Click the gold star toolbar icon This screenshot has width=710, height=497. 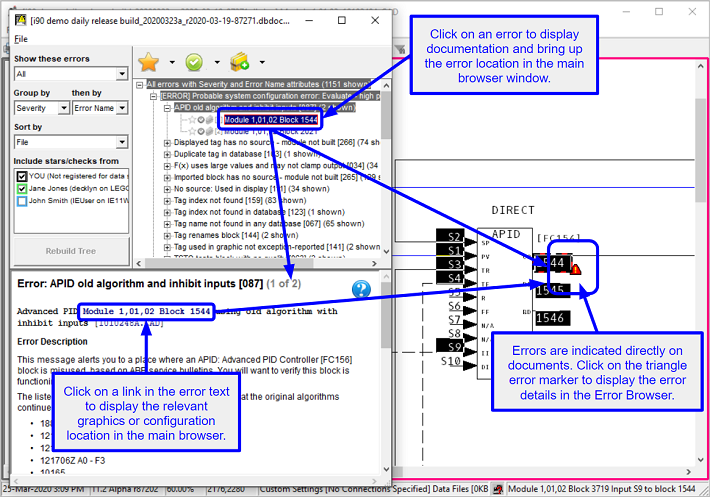(x=149, y=62)
